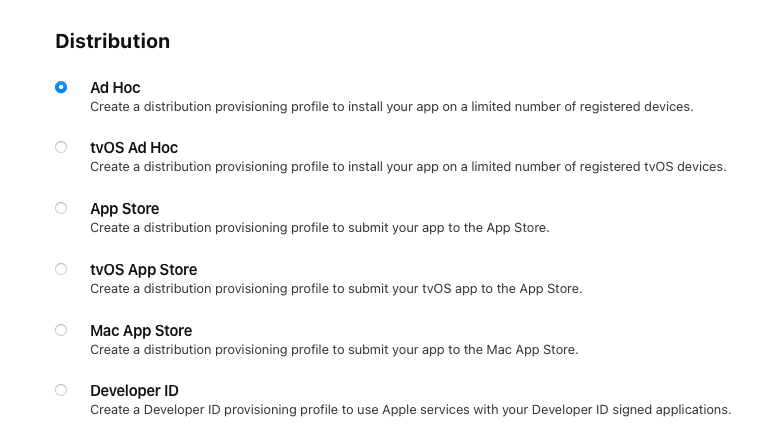Click the Ad Hoc description about registered devices
Viewport: 767px width, 434px height.
392,107
